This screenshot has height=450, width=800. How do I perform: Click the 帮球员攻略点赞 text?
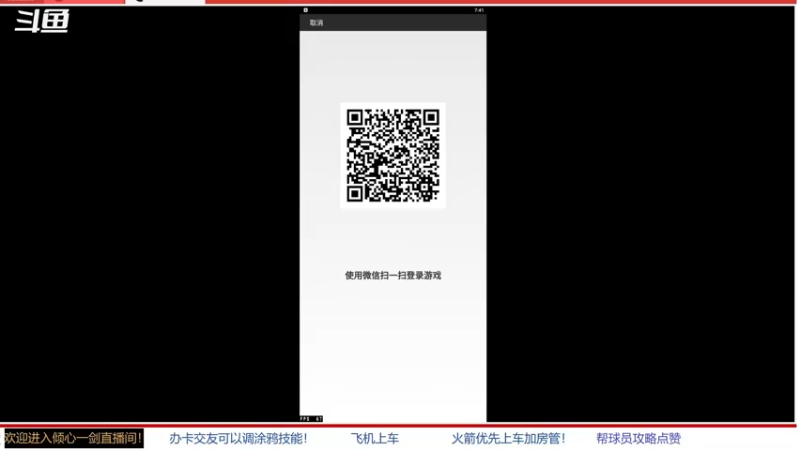pyautogui.click(x=639, y=439)
